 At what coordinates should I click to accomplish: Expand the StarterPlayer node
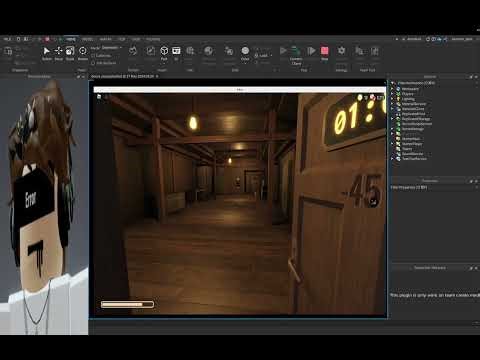coord(393,144)
